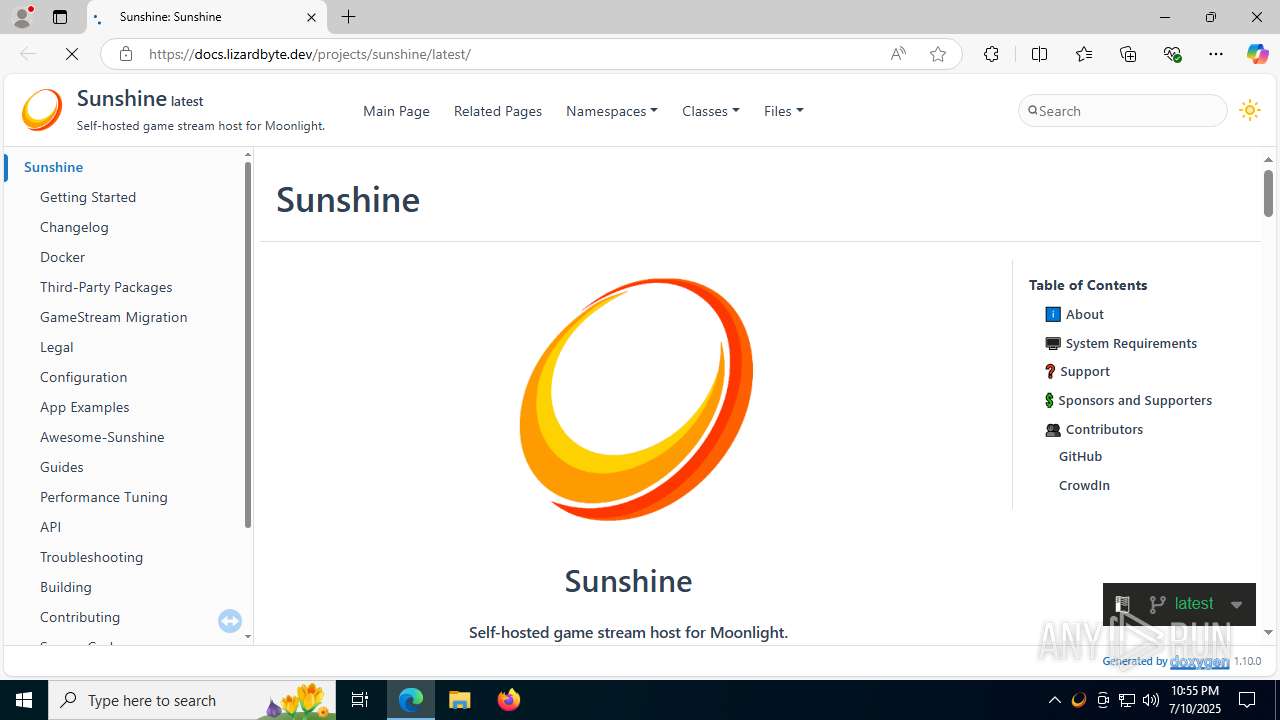Open the Windows Start menu
The height and width of the screenshot is (720, 1280).
24,700
